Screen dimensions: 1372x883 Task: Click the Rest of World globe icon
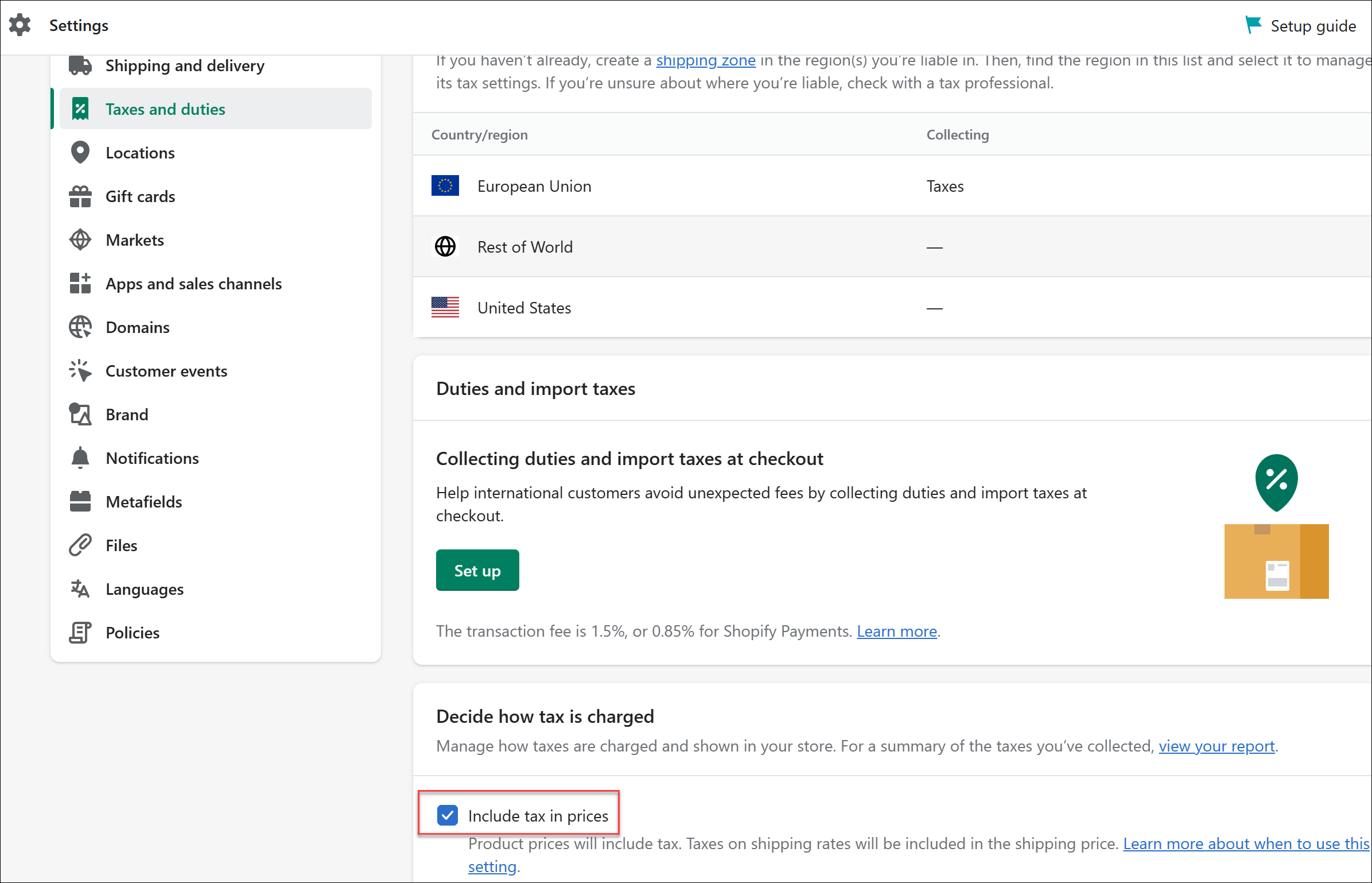point(445,247)
